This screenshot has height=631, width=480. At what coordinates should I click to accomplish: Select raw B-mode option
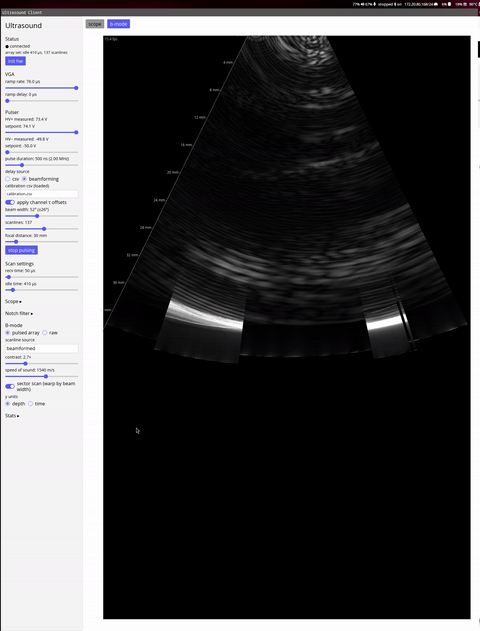pyautogui.click(x=45, y=333)
